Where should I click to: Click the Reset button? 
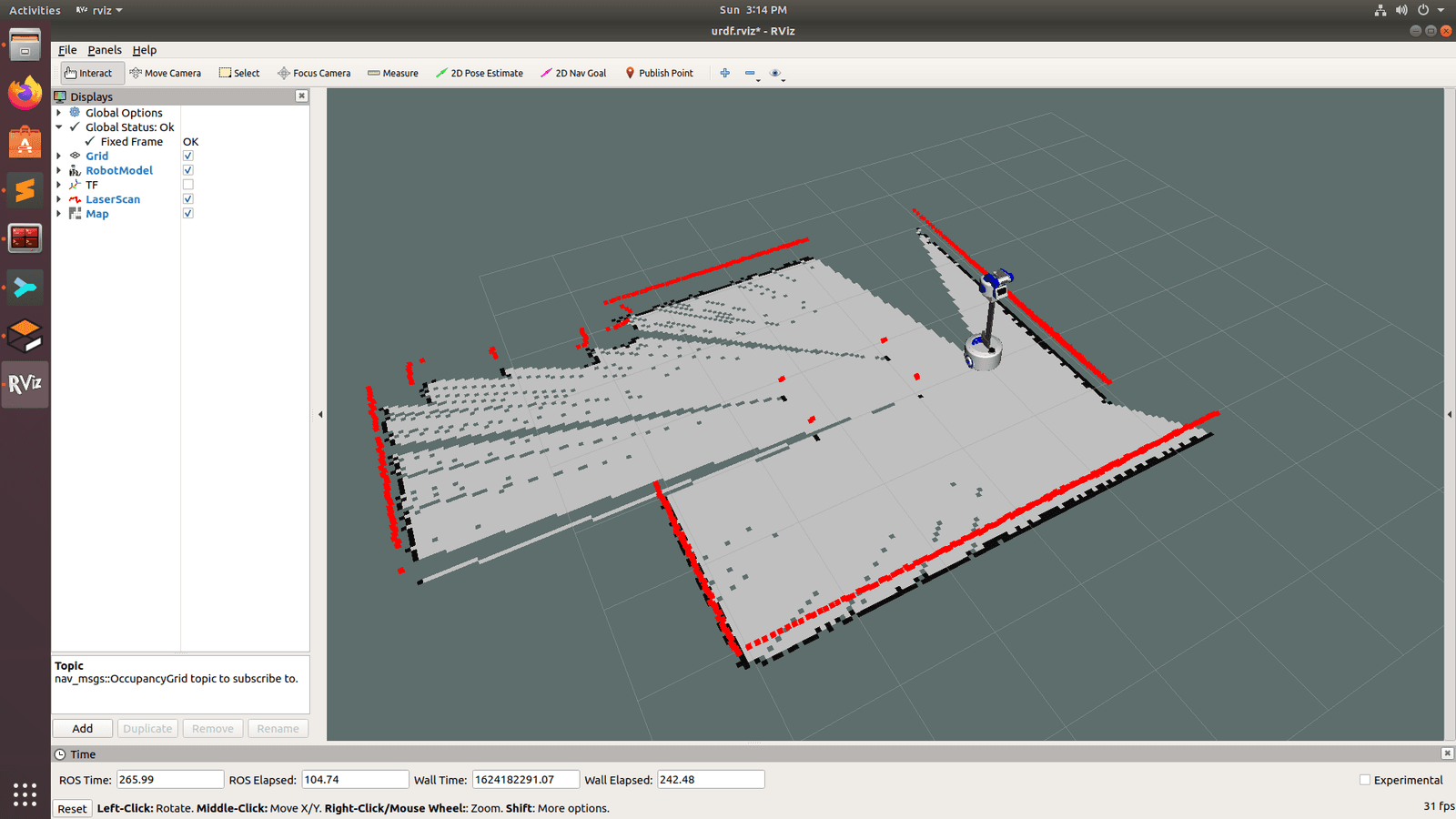pos(72,808)
